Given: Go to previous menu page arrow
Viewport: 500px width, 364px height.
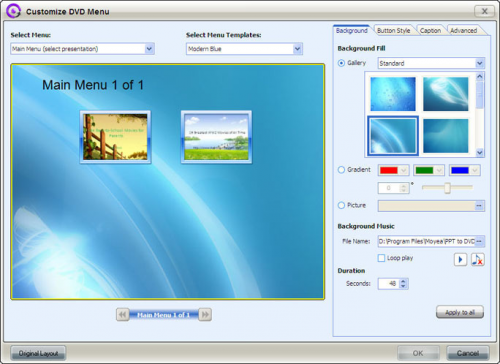Looking at the screenshot, I should pos(122,314).
